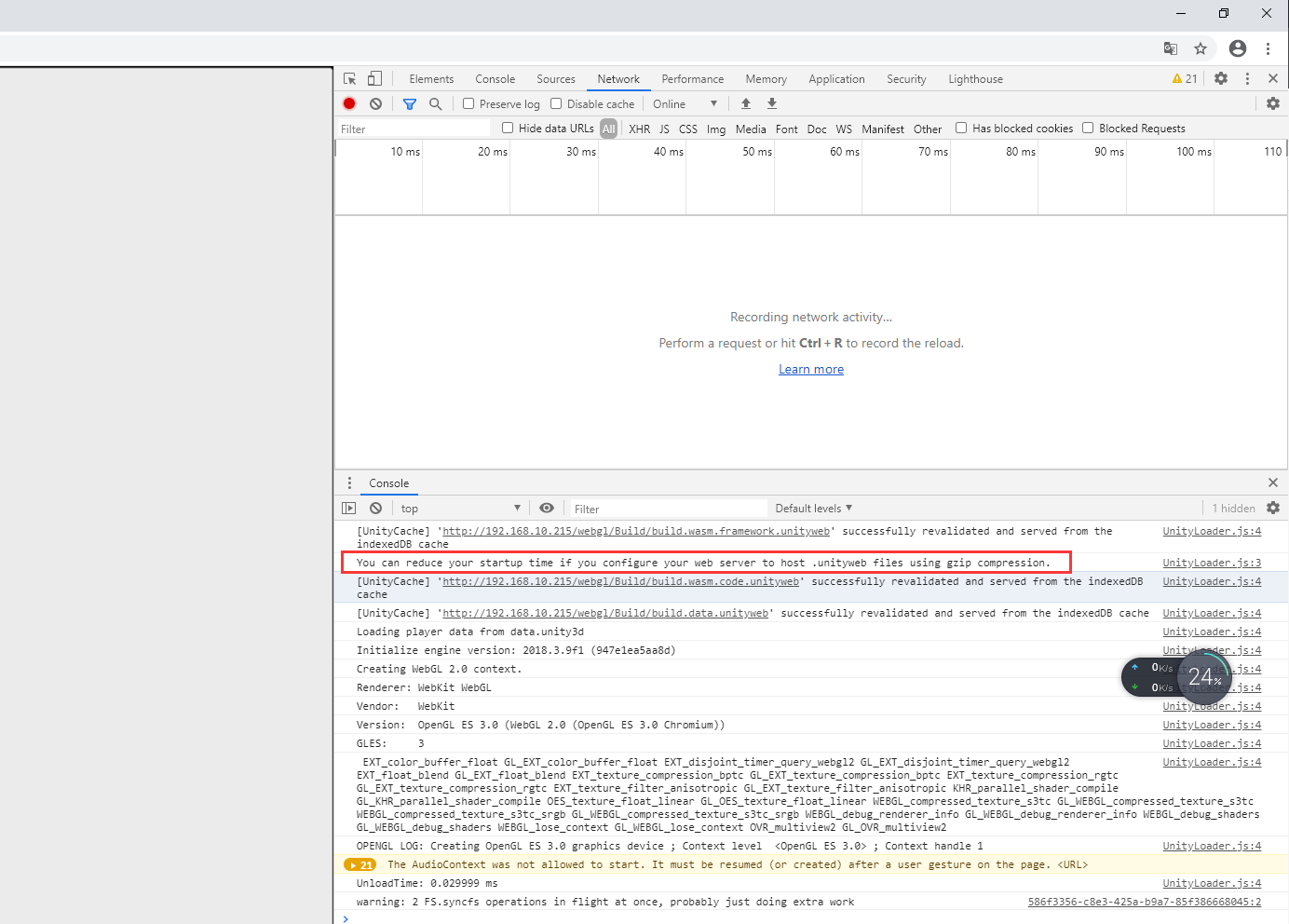Viewport: 1289px width, 924px height.
Task: Show warnings count 21 indicator
Action: pos(1185,79)
